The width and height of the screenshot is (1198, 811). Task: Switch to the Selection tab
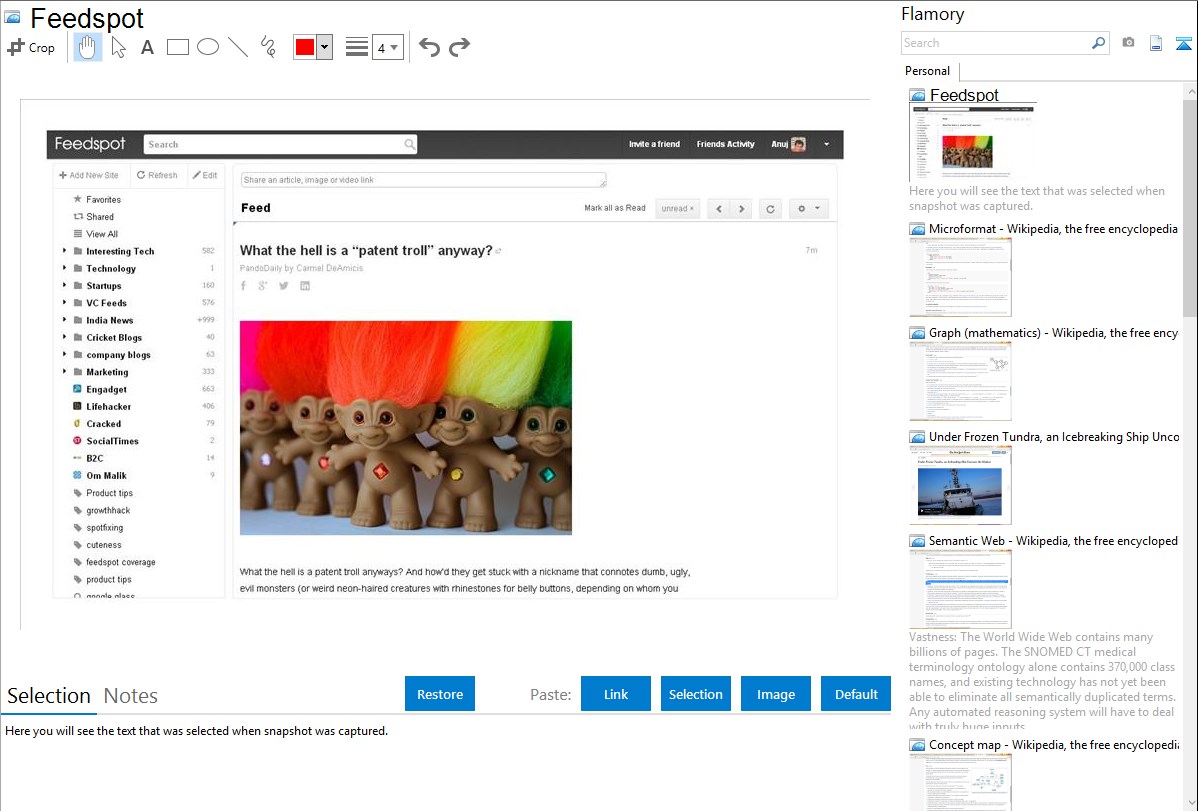[x=49, y=696]
